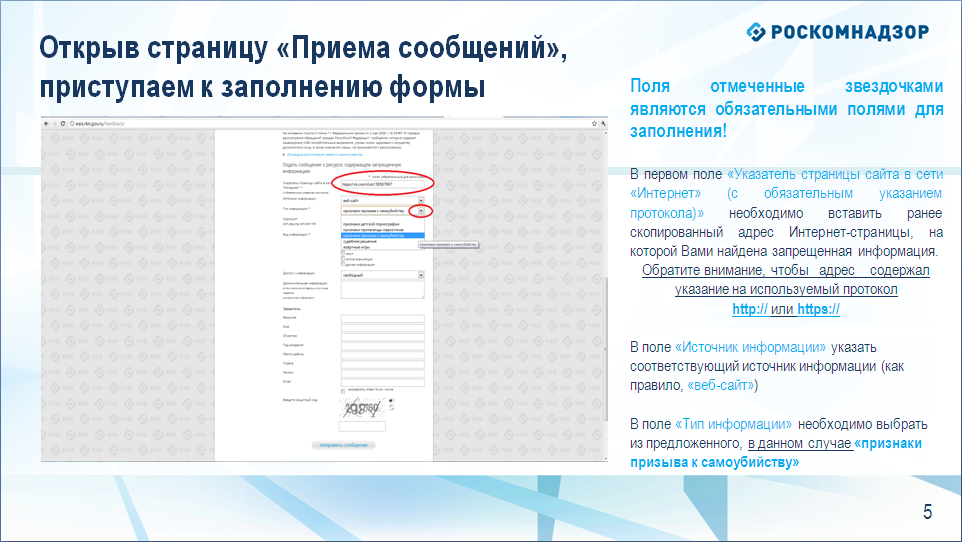Choose признаки детской порнографии option

pyautogui.click(x=383, y=224)
